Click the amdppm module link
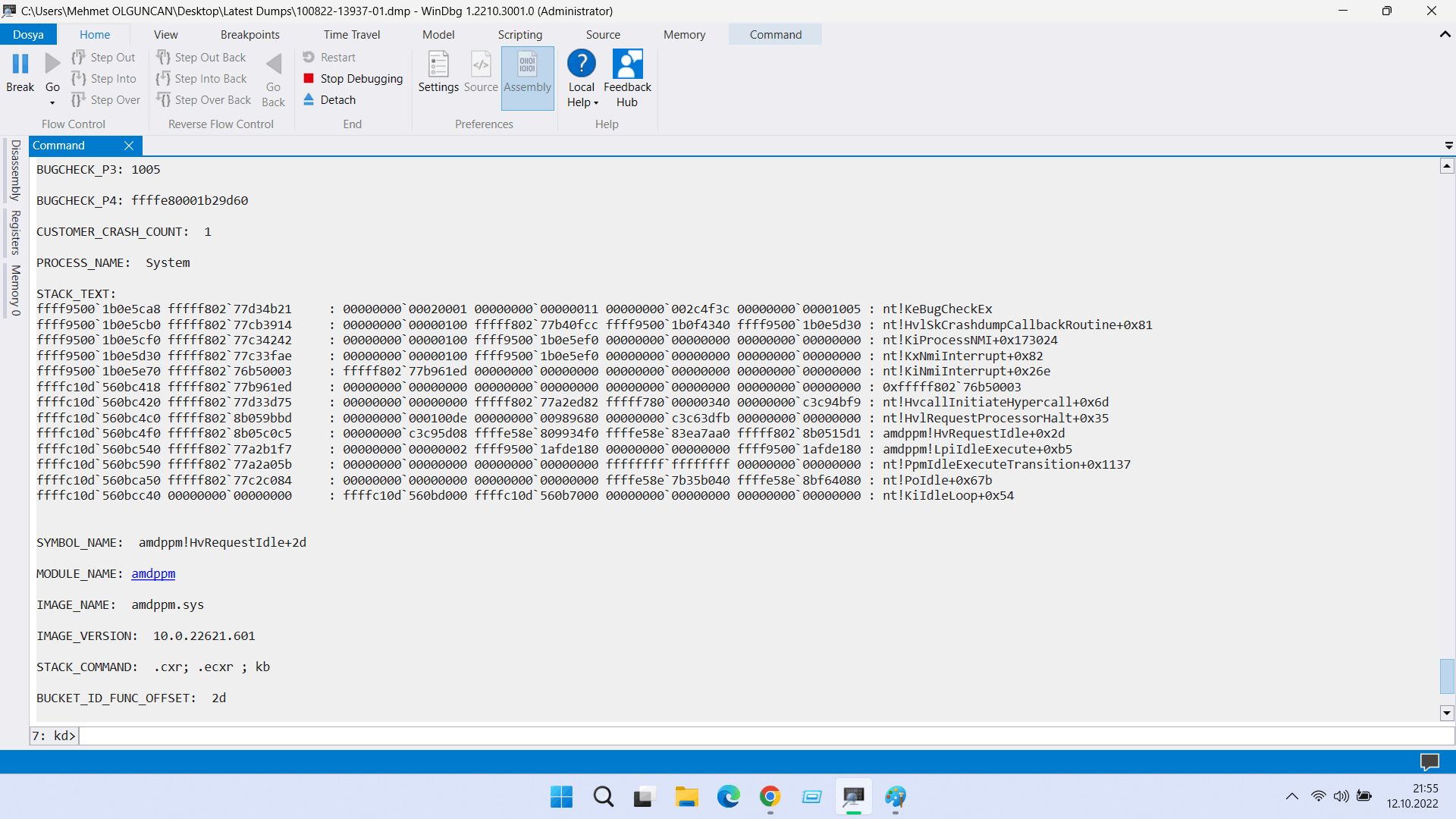This screenshot has width=1456, height=819. coord(153,573)
